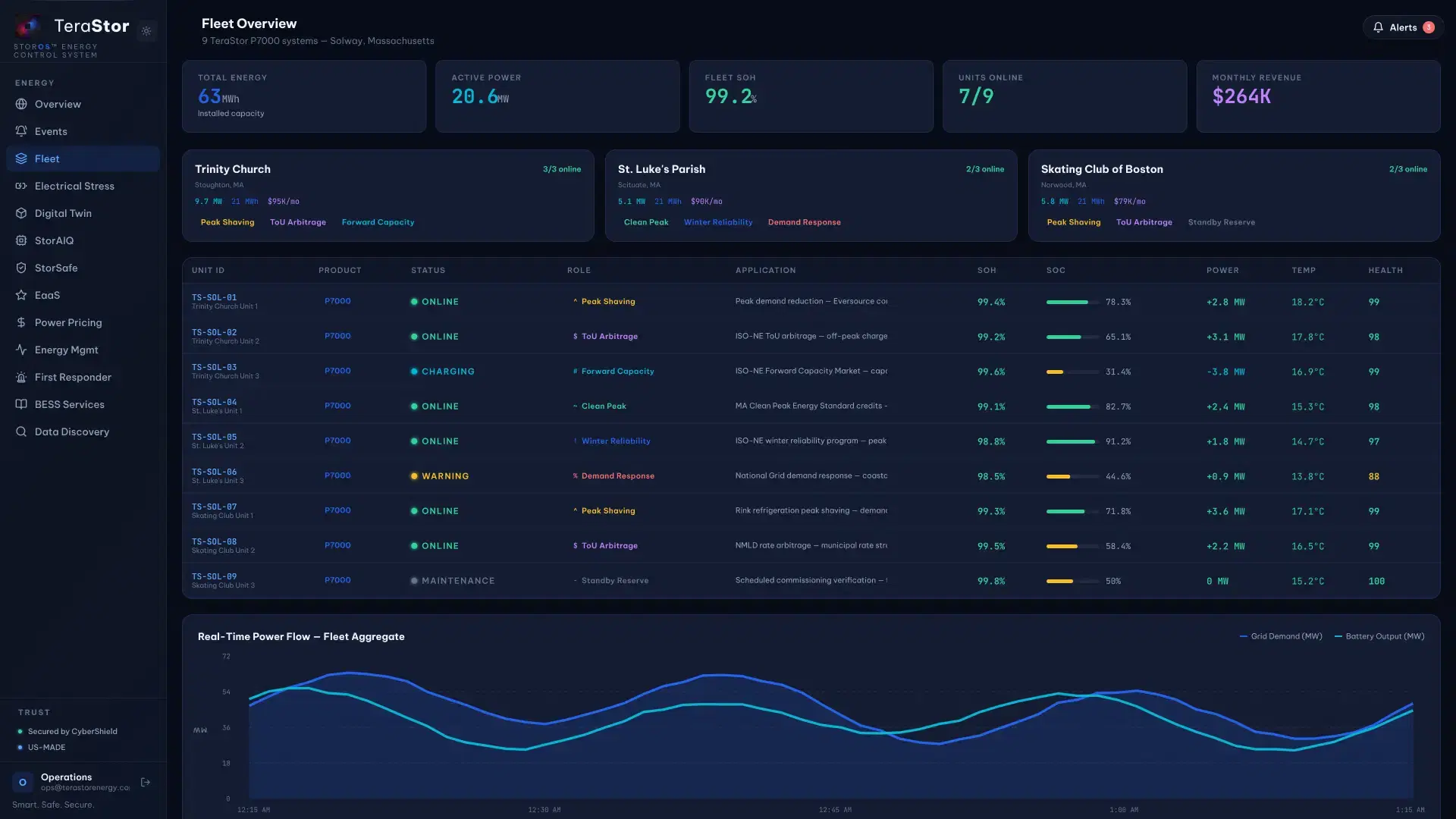Click the Fleet SOH 99.2% card
This screenshot has width=1456, height=819.
point(811,96)
